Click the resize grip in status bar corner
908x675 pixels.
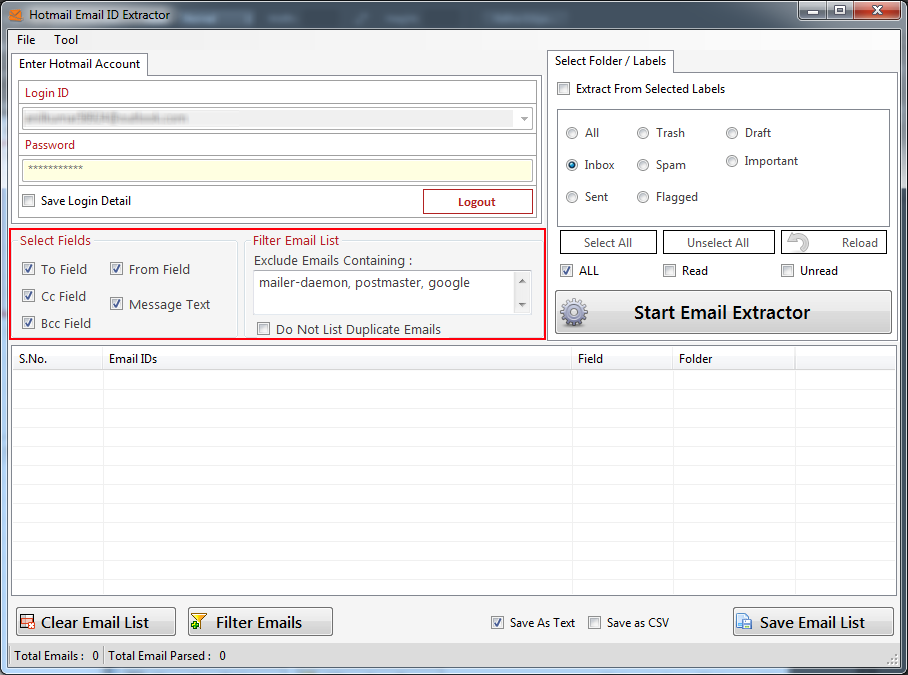(892, 659)
